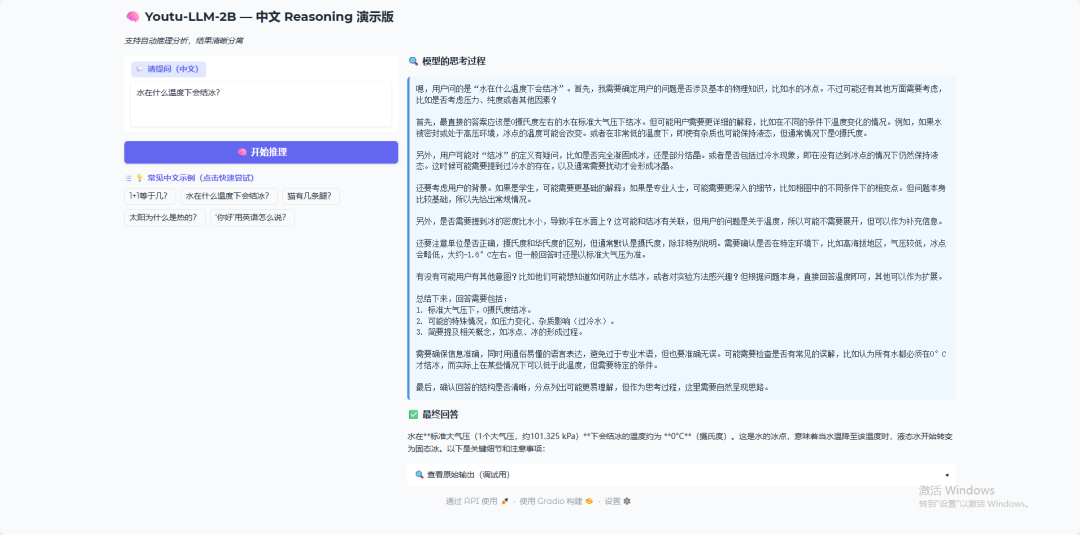Click the green checkmark icon beside 最终回答
Image resolution: width=1080 pixels, height=535 pixels.
coord(413,415)
